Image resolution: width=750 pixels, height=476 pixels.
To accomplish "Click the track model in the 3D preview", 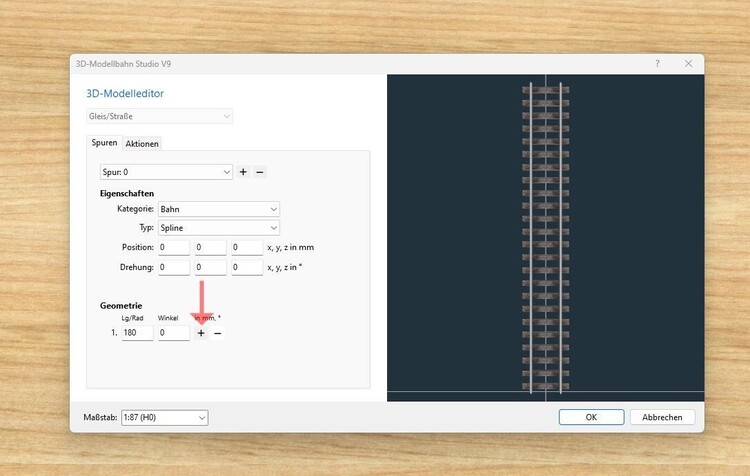I will click(546, 238).
